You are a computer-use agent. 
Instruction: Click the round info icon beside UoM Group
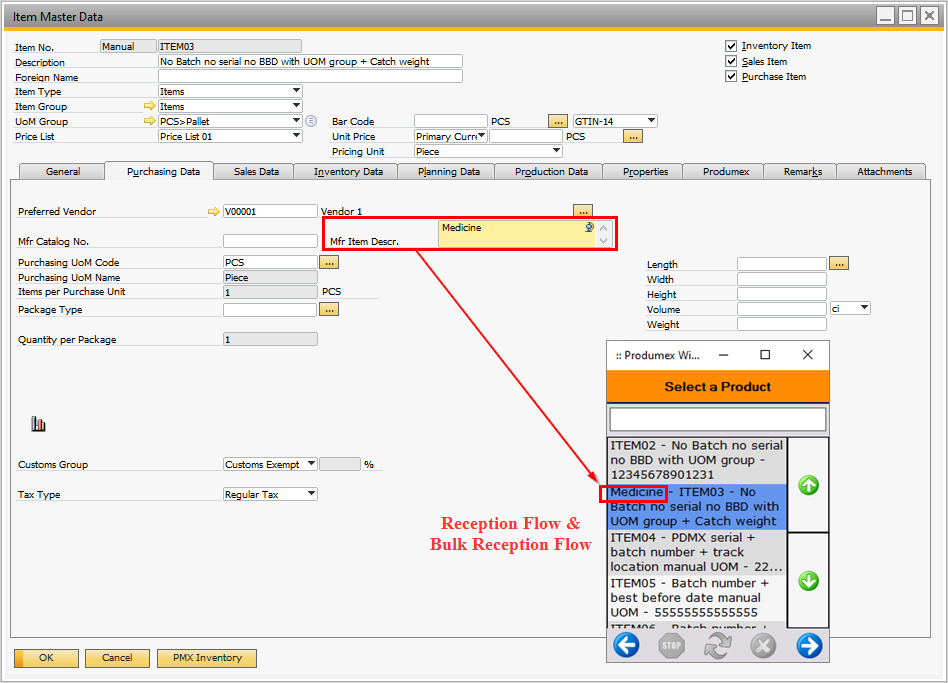311,121
